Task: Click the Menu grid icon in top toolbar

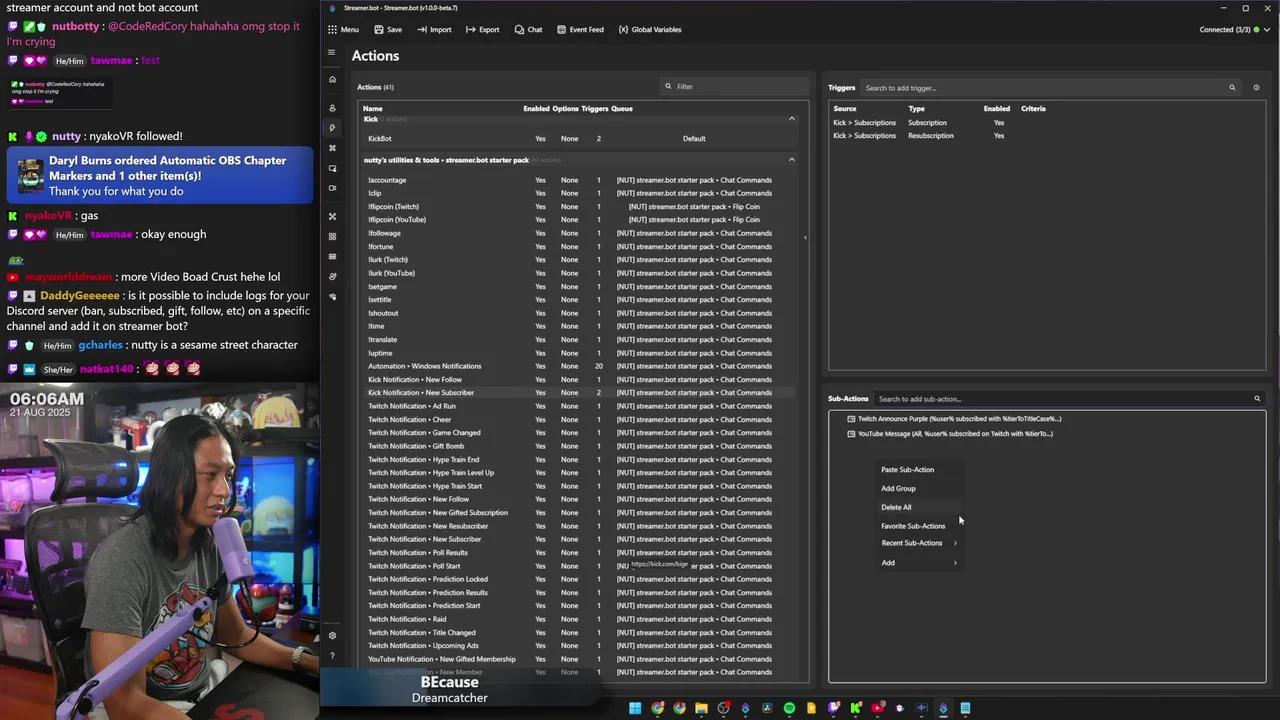Action: 332,29
